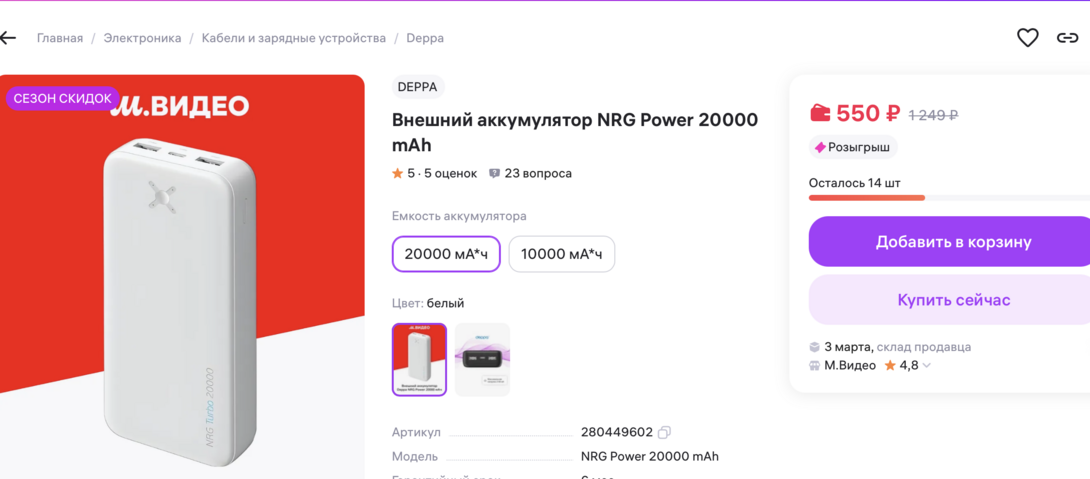
Task: Choose the white color thumbnail
Action: [419, 359]
